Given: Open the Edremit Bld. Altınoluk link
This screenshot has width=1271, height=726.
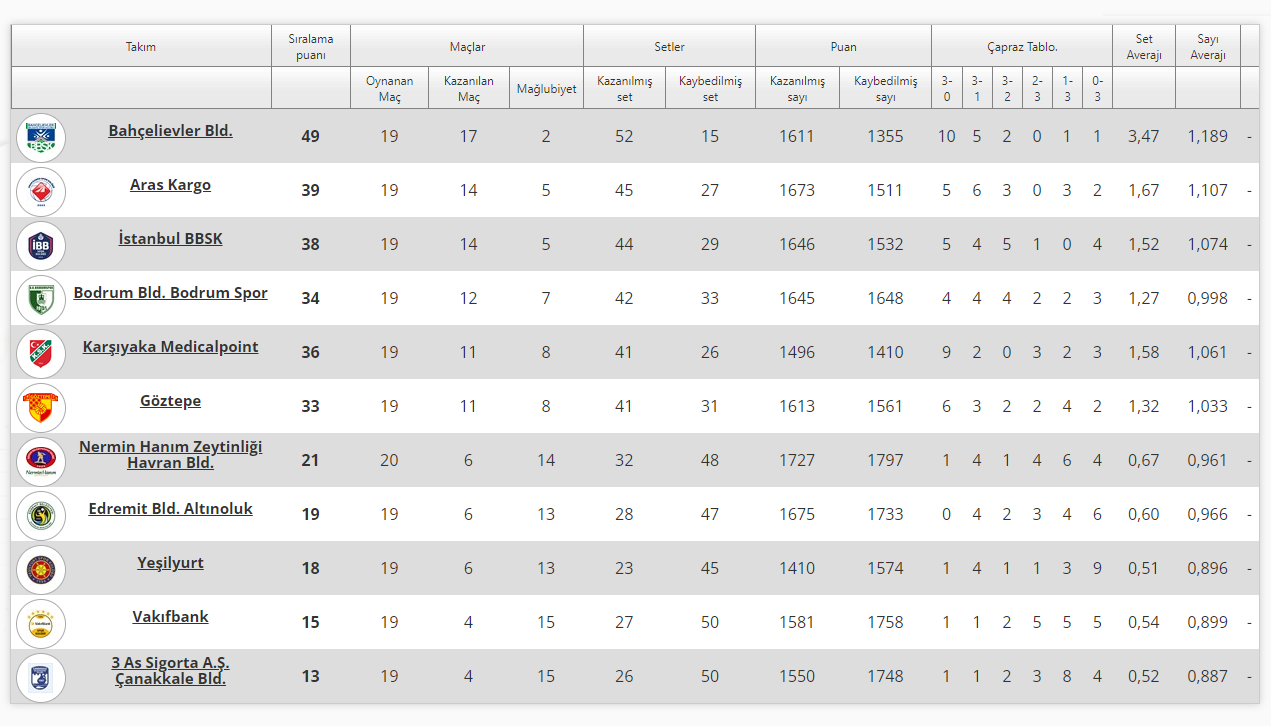Looking at the screenshot, I should (x=170, y=509).
